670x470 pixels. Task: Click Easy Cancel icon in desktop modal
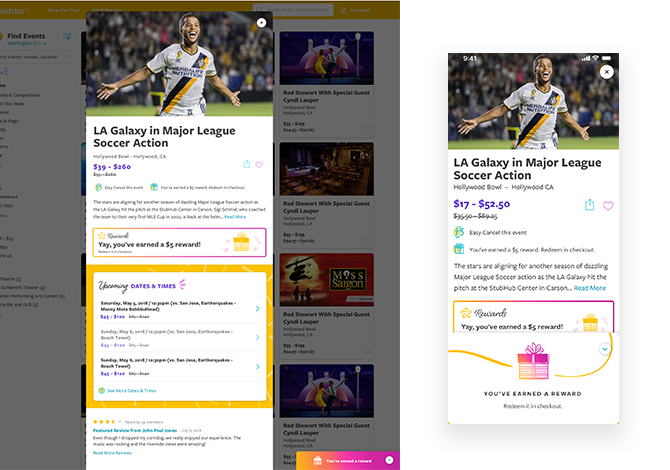pyautogui.click(x=98, y=187)
